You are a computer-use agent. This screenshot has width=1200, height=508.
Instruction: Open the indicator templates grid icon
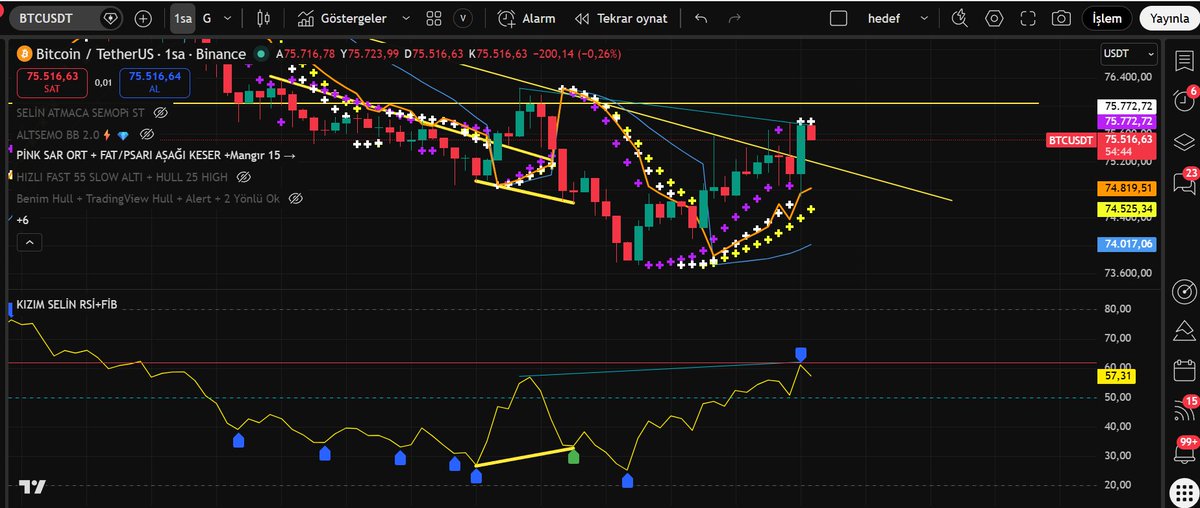433,18
